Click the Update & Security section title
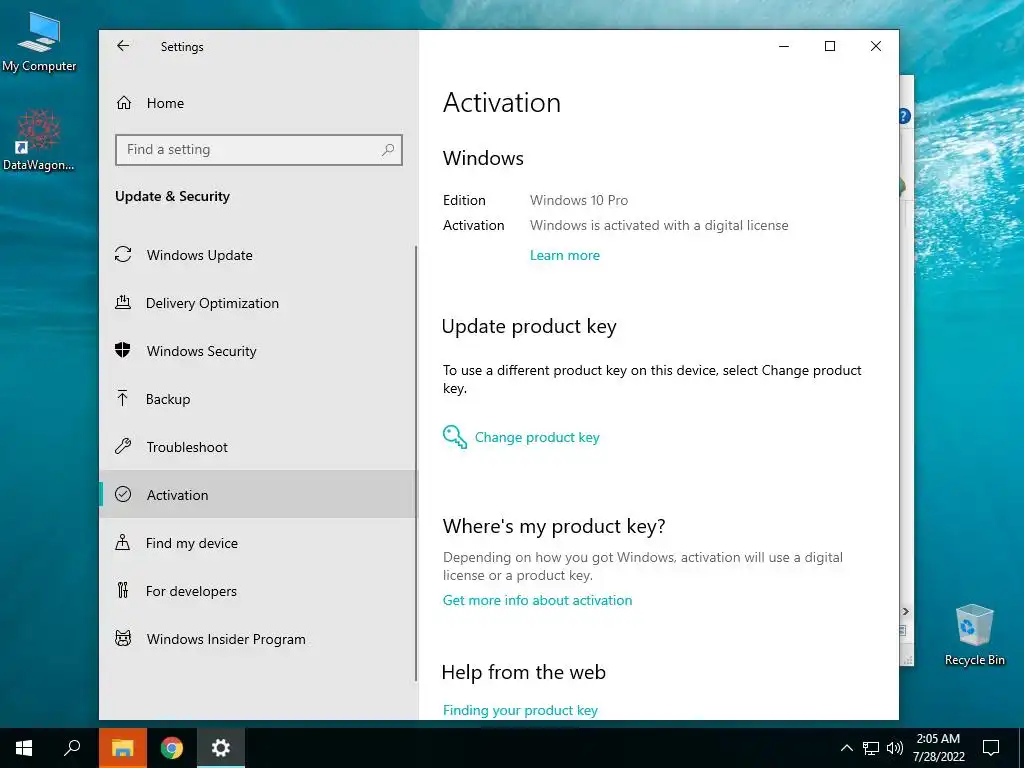Viewport: 1024px width, 768px height. [172, 196]
